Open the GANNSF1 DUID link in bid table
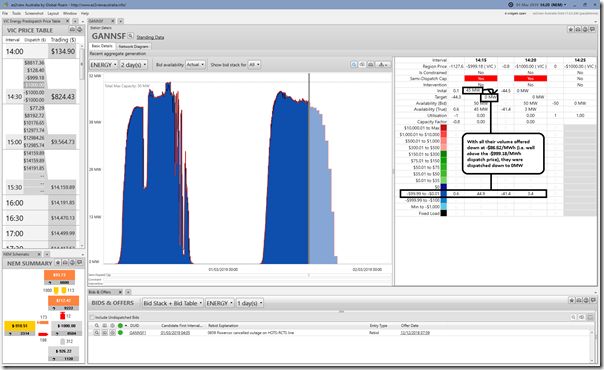This screenshot has height=370, width=604. (x=138, y=333)
